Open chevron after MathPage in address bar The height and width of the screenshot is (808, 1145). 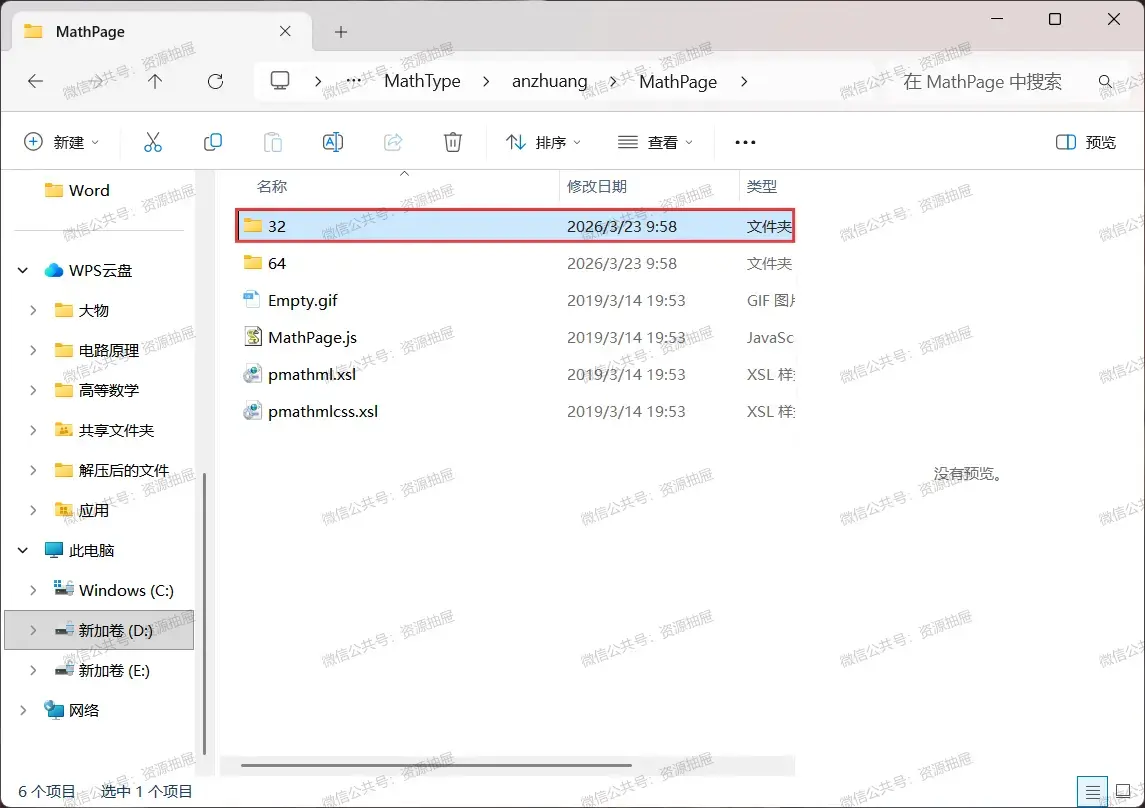(744, 81)
